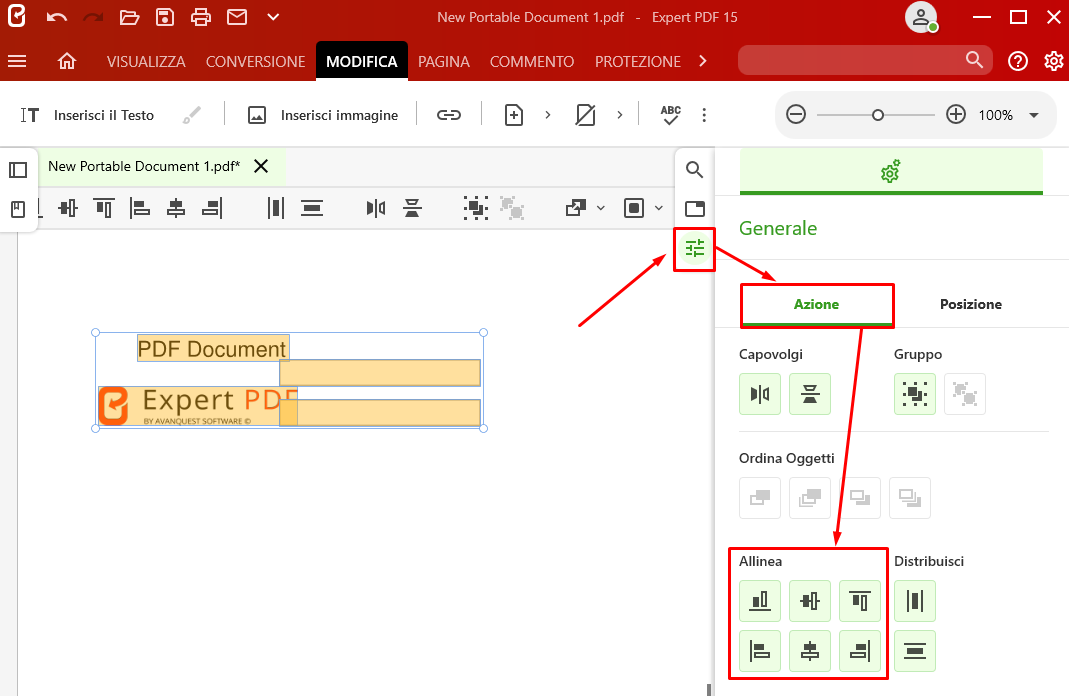The height and width of the screenshot is (696, 1069).
Task: Run the ABC spell check tool
Action: 671,115
